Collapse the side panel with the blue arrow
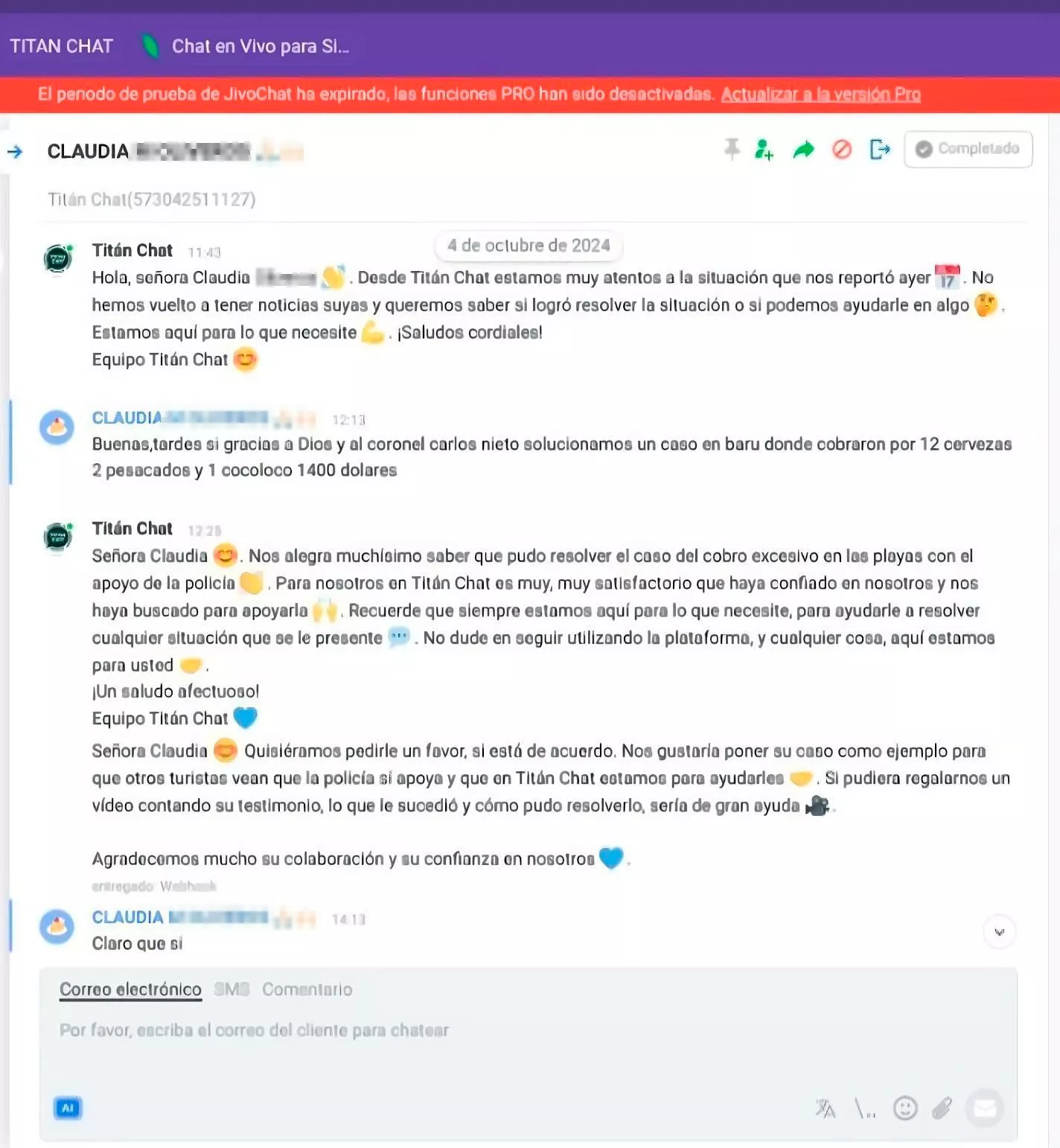Screen dimensions: 1060x1148 (x=15, y=152)
